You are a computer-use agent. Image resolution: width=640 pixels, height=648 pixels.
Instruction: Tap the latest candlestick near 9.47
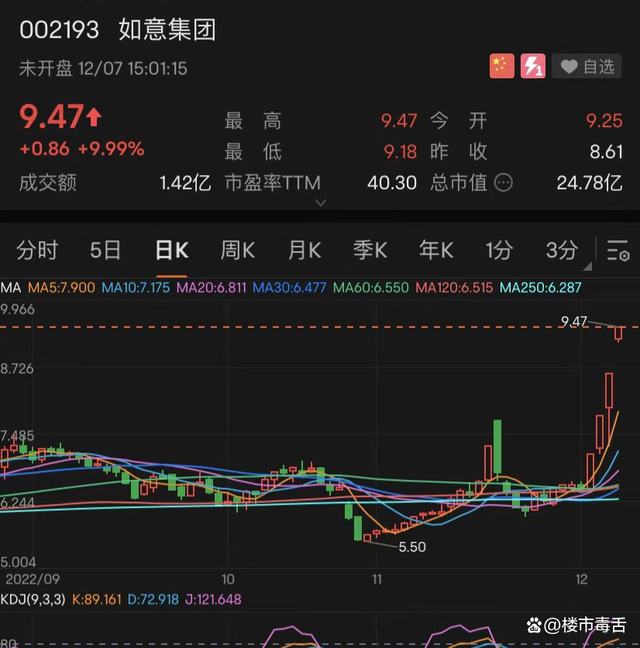[x=618, y=334]
